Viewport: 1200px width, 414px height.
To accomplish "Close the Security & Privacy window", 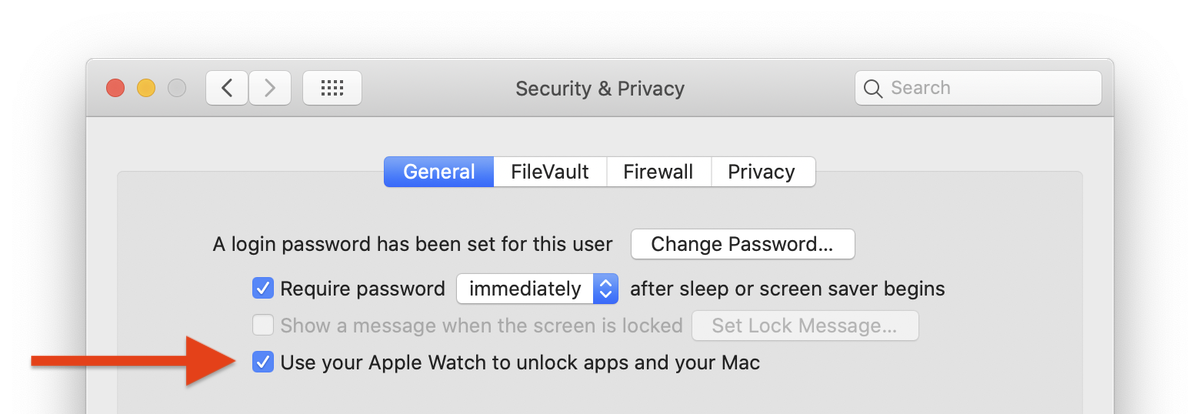I will [x=115, y=88].
